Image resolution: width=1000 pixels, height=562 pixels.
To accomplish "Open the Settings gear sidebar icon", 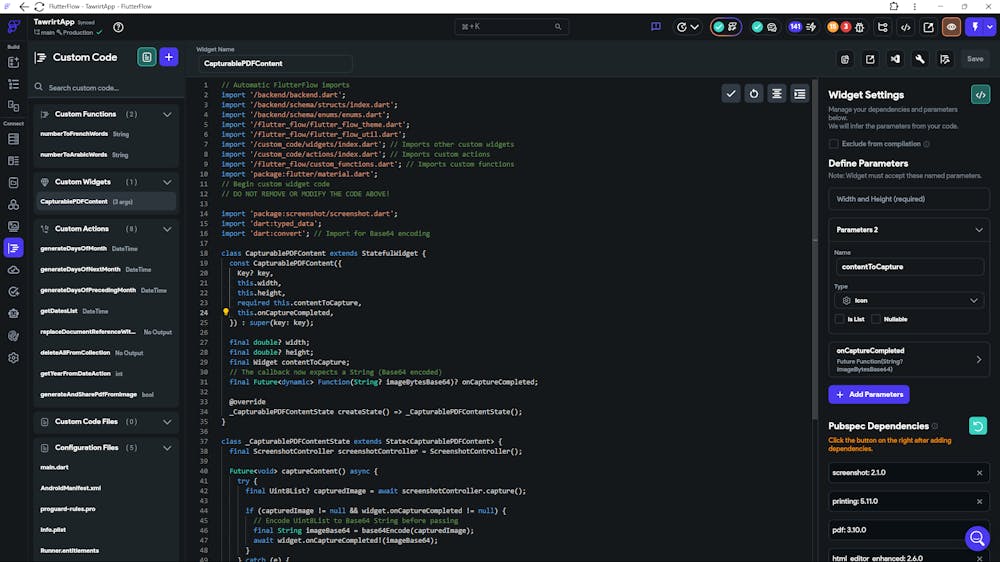I will point(13,358).
